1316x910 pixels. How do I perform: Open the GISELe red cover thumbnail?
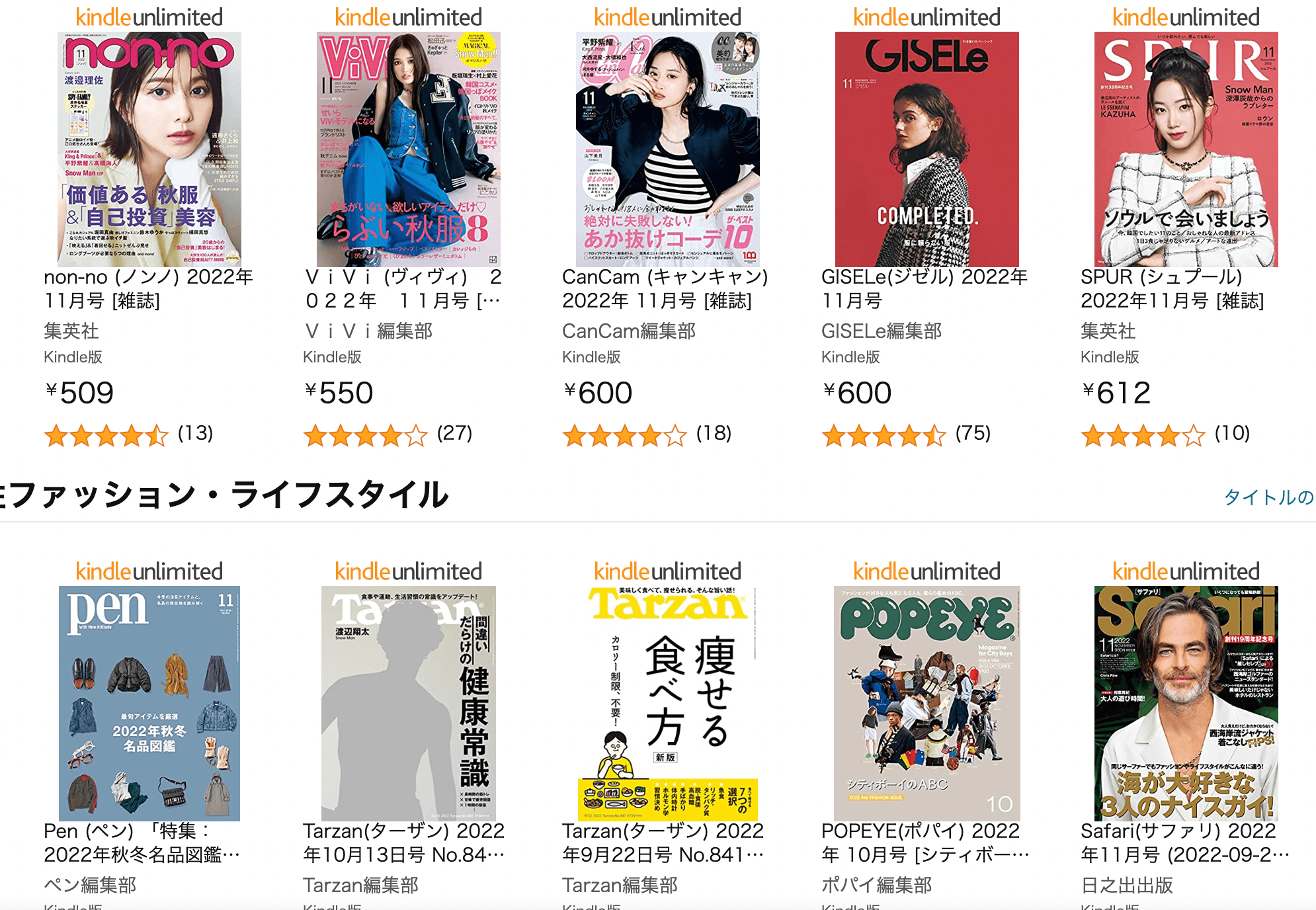[x=927, y=149]
